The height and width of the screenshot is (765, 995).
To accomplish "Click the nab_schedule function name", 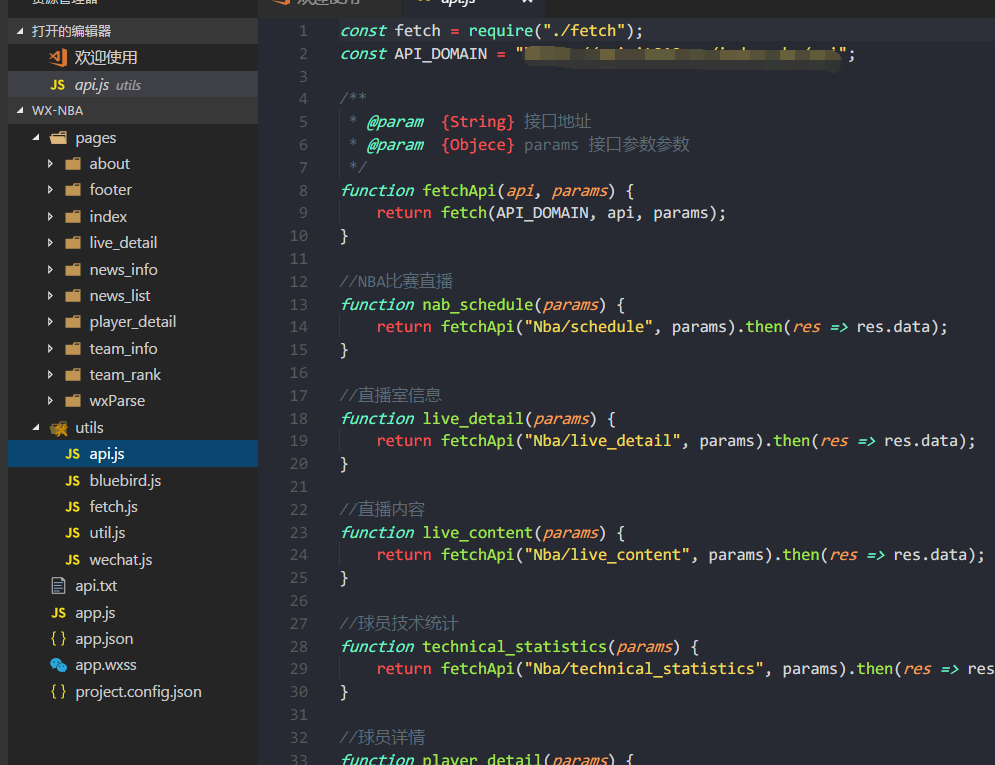I will pos(478,304).
